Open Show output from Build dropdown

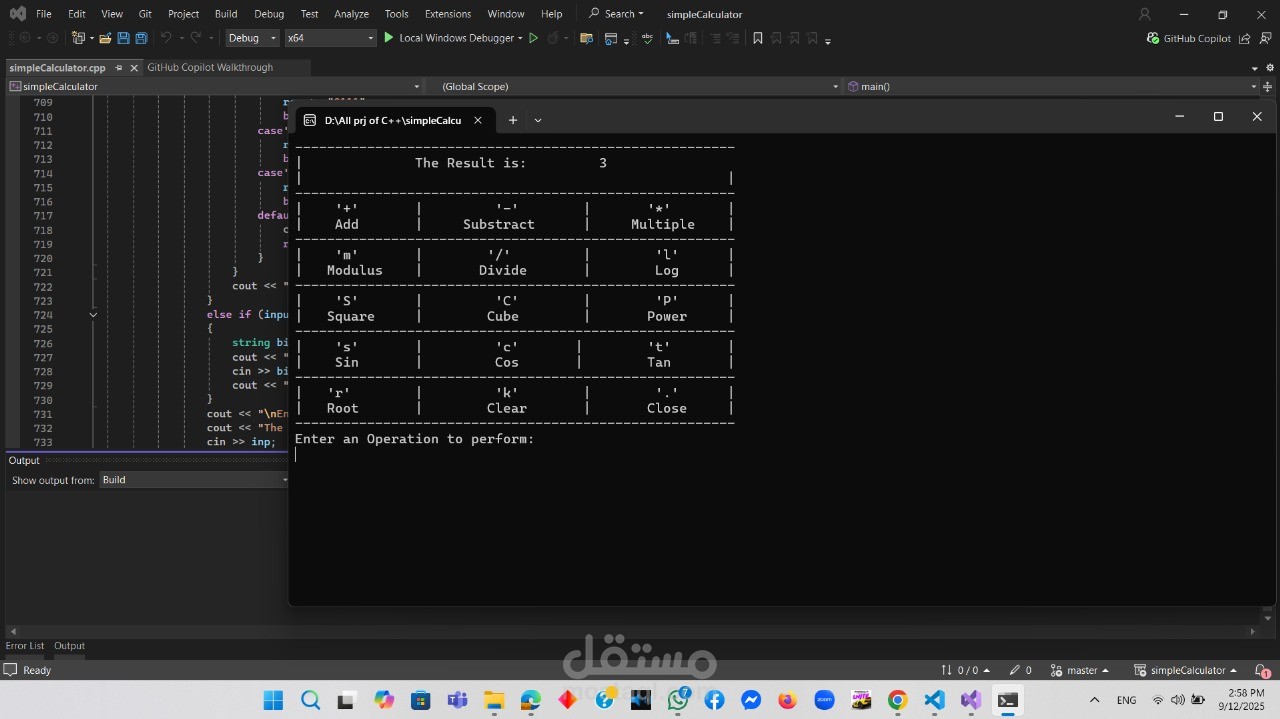(x=194, y=480)
